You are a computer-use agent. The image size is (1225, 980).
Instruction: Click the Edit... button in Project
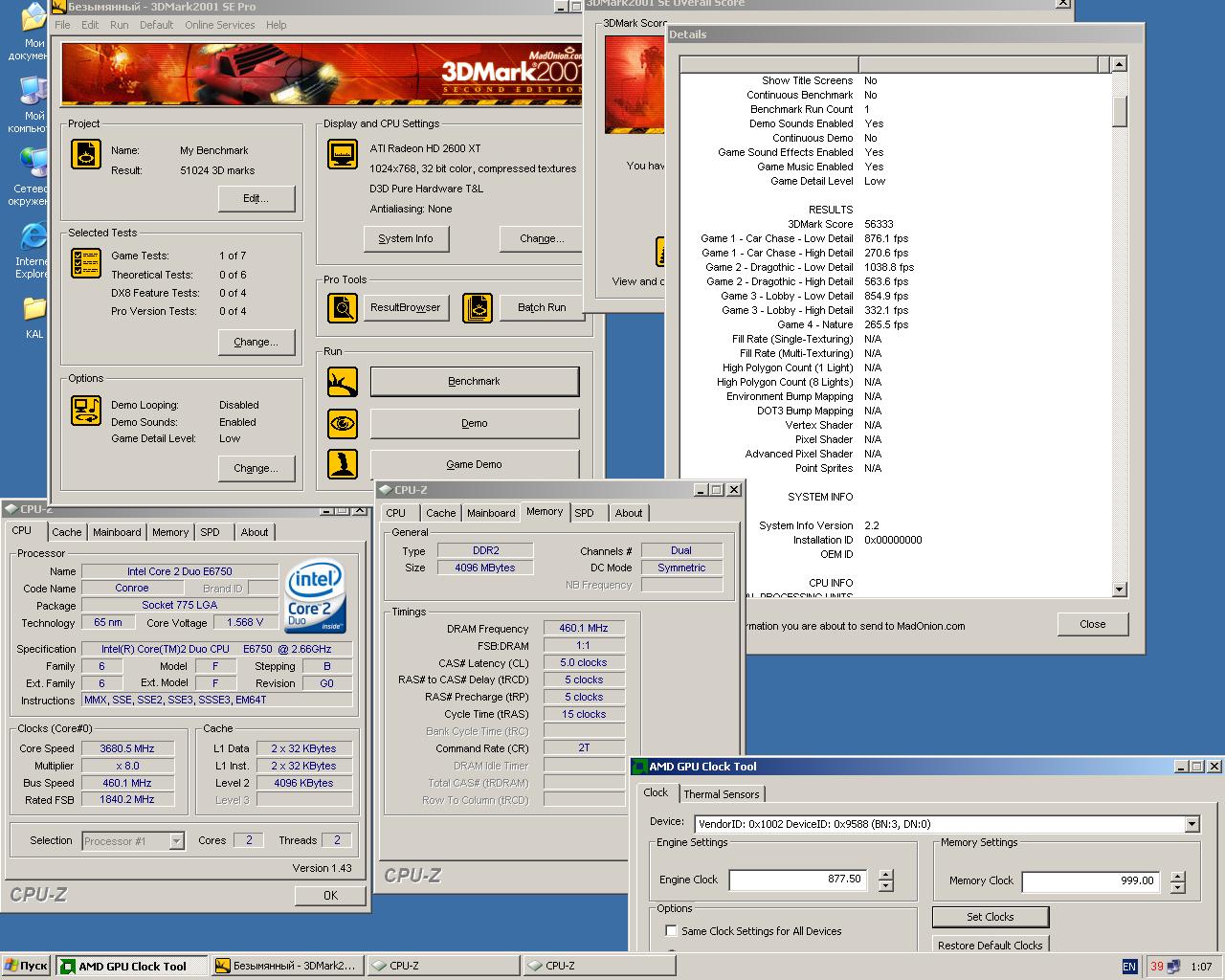[256, 198]
